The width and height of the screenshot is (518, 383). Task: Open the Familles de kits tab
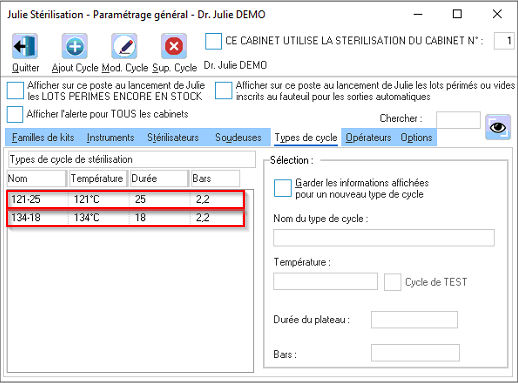(x=43, y=137)
